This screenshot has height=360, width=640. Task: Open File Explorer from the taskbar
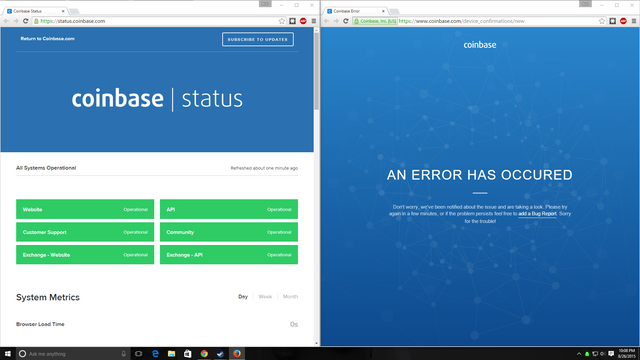[171, 353]
